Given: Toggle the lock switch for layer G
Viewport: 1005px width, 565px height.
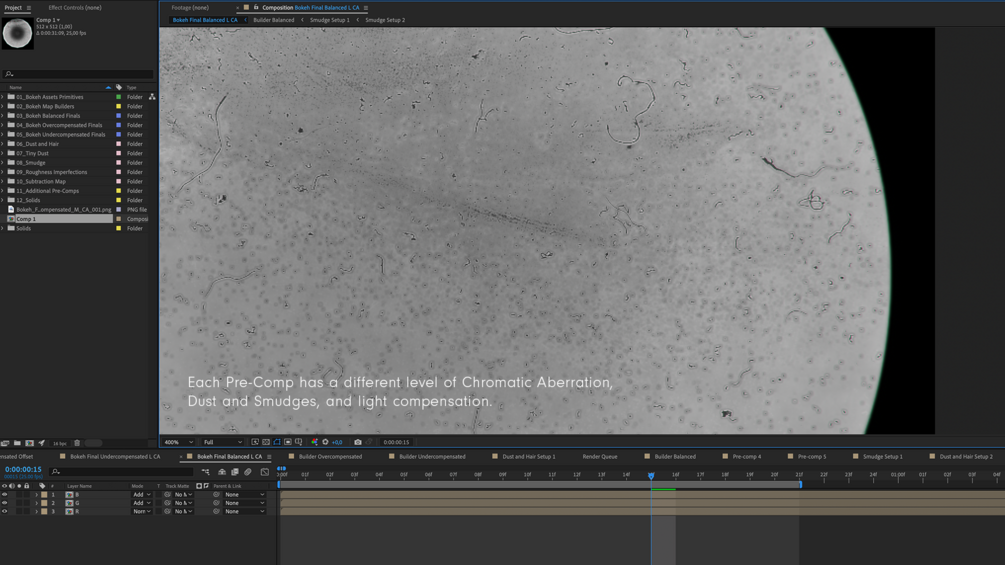Looking at the screenshot, I should pyautogui.click(x=26, y=503).
